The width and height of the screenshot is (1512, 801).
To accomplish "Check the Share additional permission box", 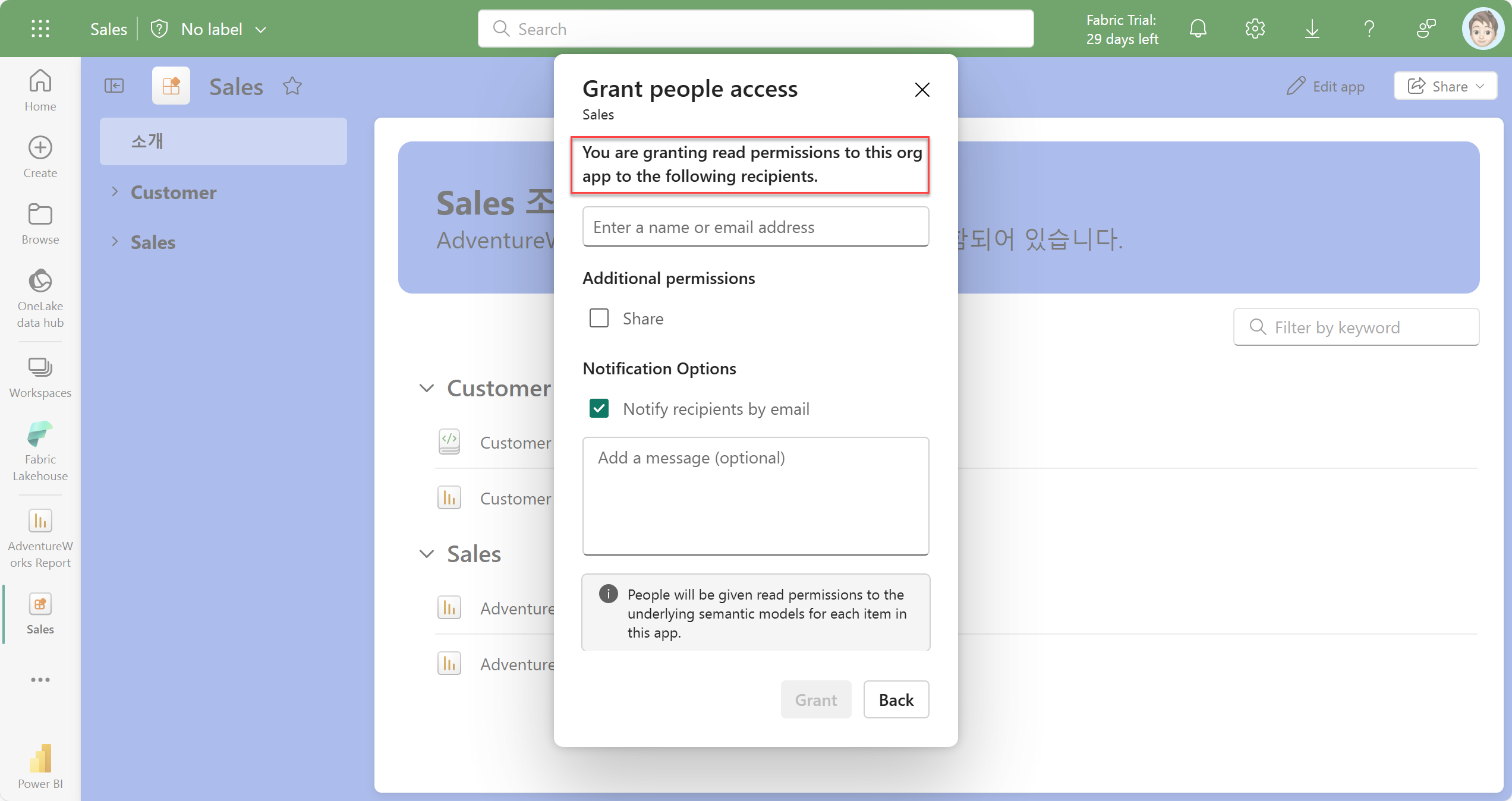I will (x=599, y=318).
